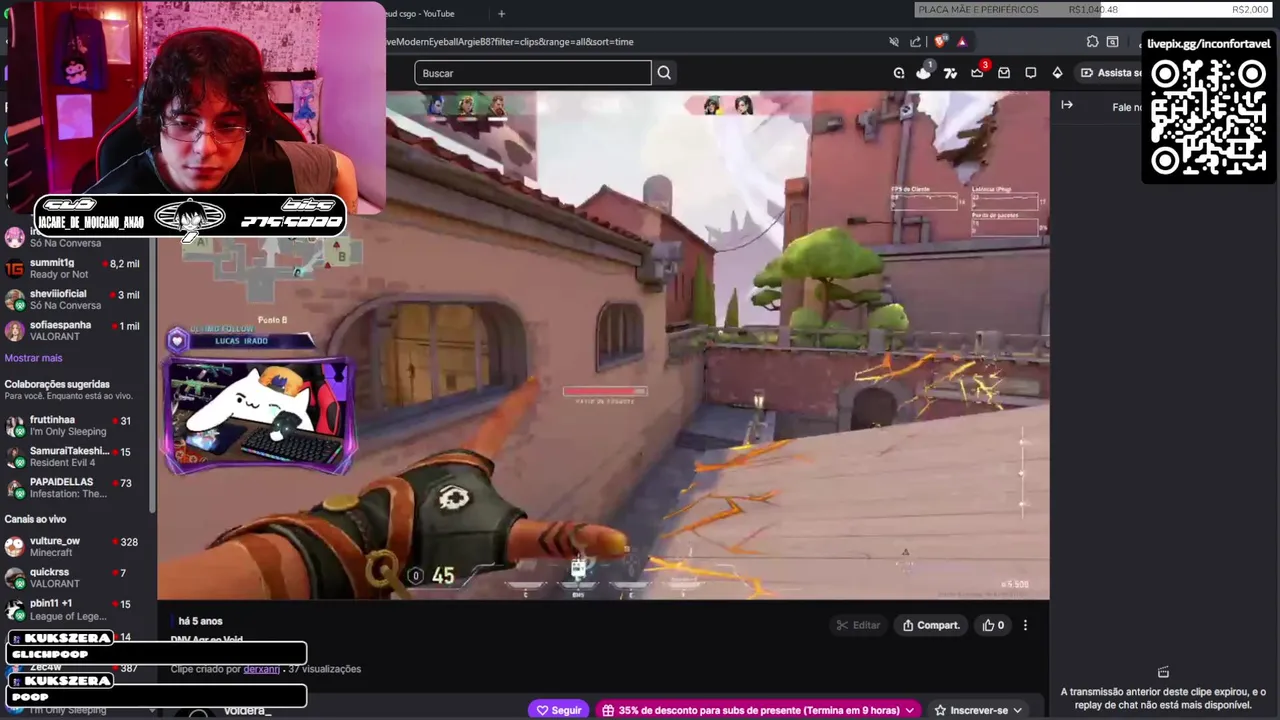Click the Assista sem anúncios button
The height and width of the screenshot is (720, 1280).
coord(1110,73)
